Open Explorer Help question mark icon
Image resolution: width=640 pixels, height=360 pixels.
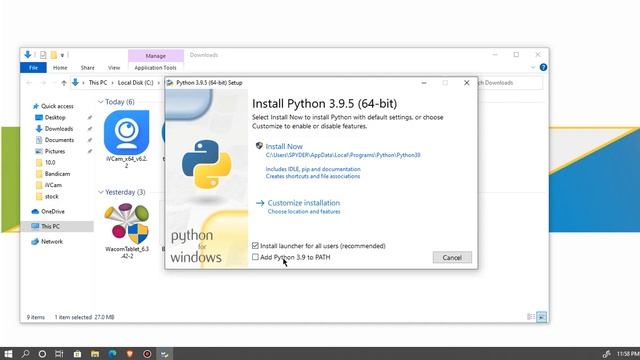tap(543, 67)
